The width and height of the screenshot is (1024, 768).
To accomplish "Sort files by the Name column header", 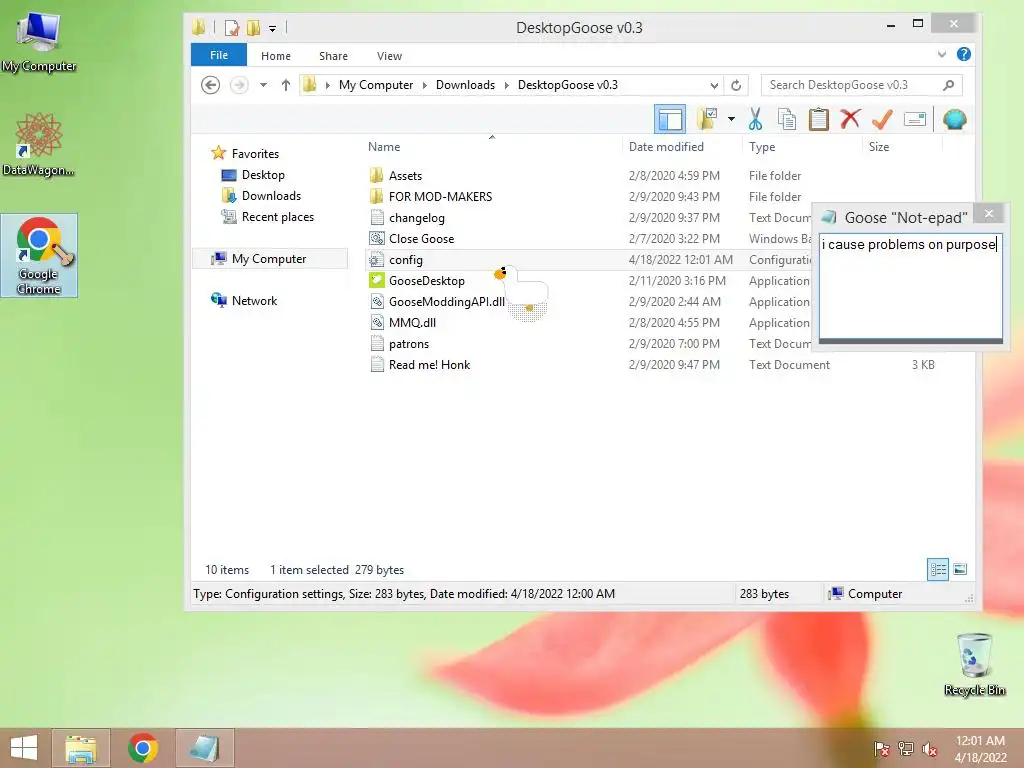I will [x=384, y=147].
